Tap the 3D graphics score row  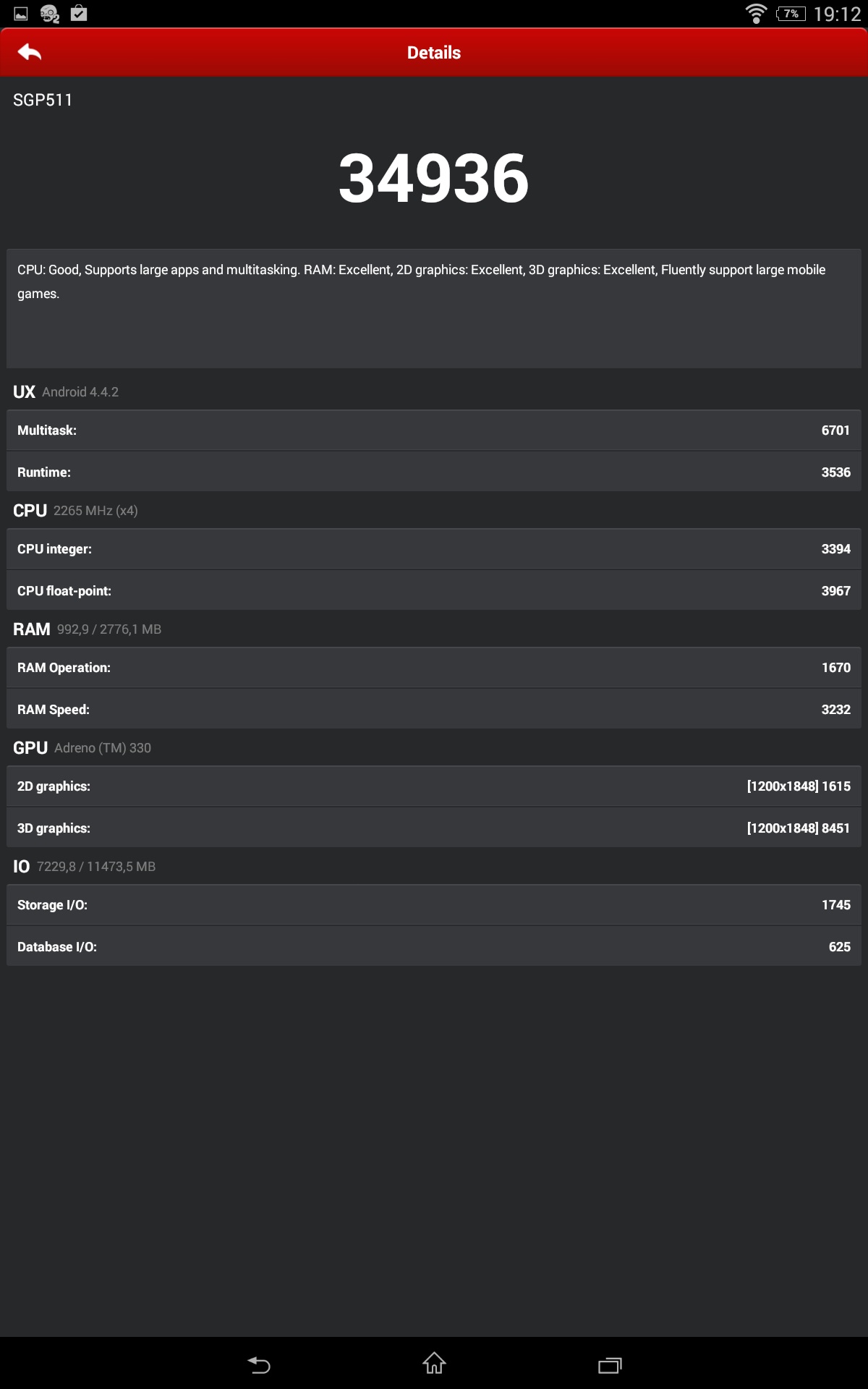[x=434, y=828]
